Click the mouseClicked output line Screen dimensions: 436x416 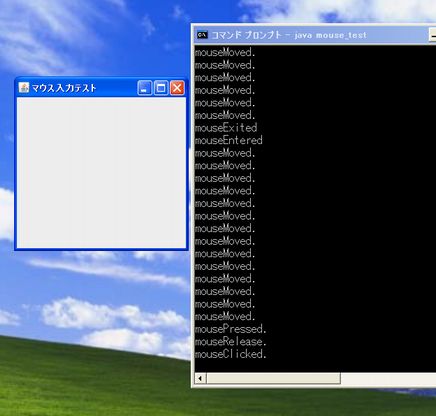coord(231,354)
